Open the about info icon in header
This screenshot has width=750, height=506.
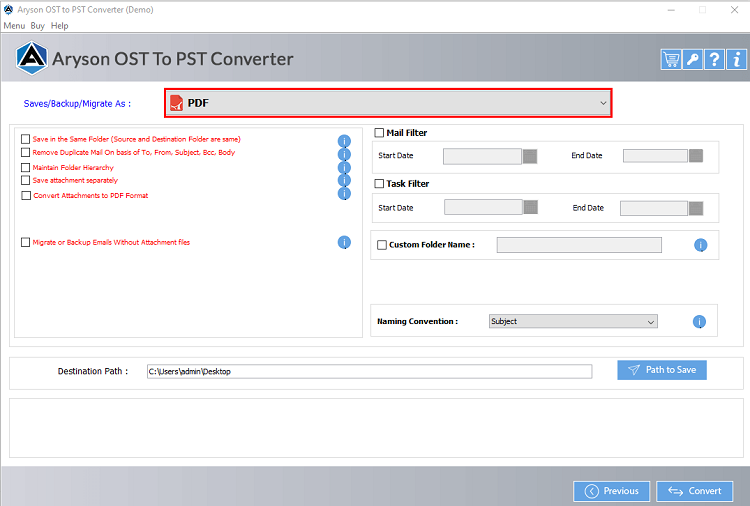(736, 59)
